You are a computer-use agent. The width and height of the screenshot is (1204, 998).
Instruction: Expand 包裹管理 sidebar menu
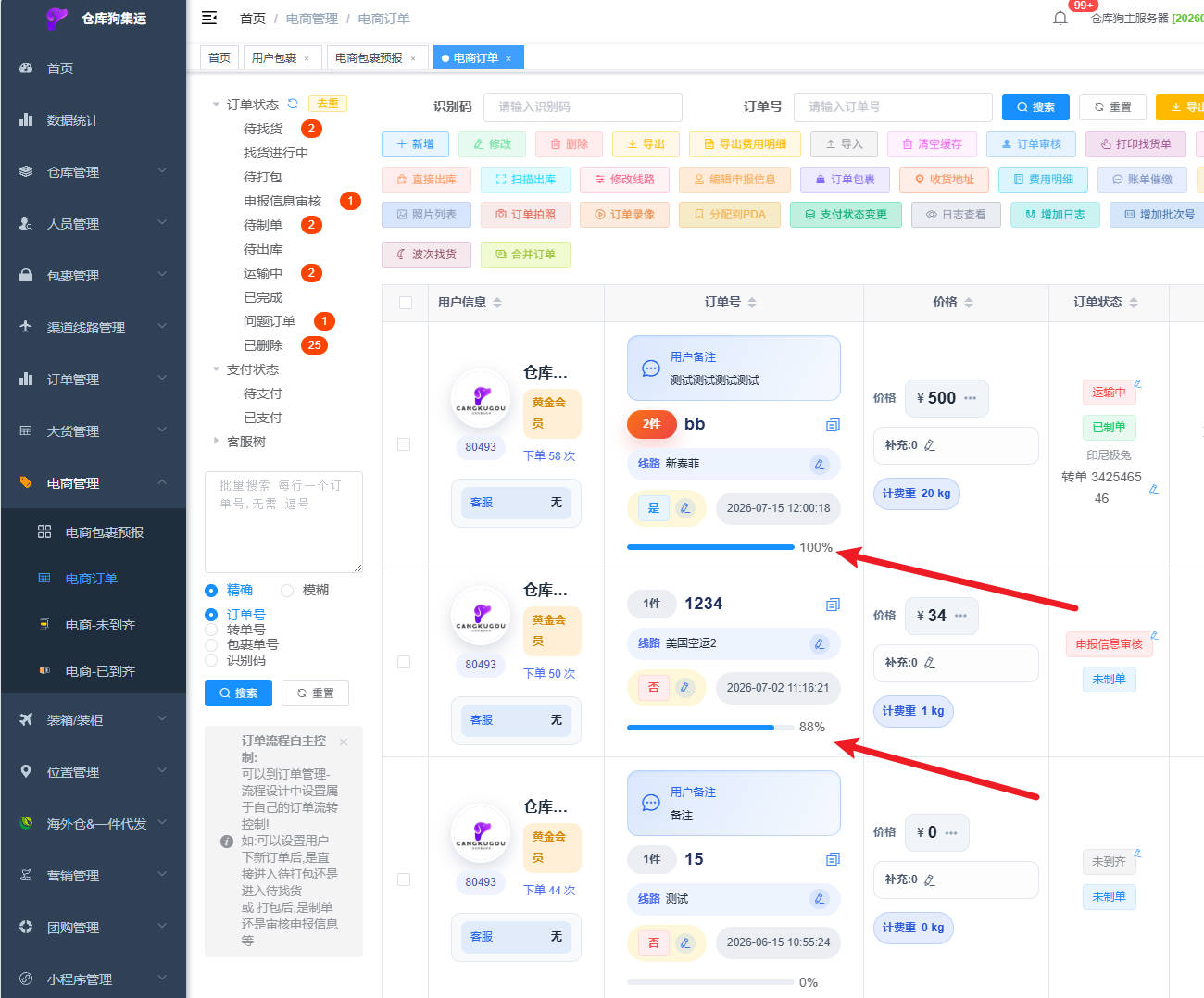93,276
